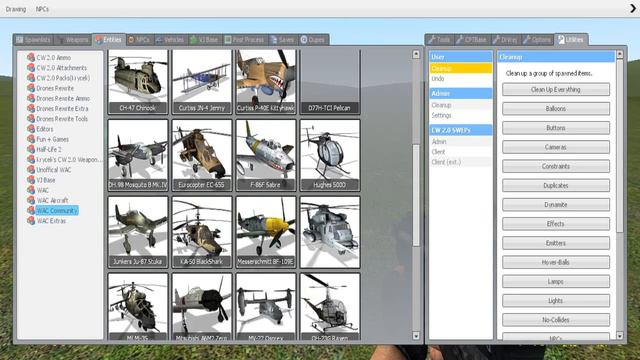Spawn the OH-23G Raven helicopter
Image resolution: width=640 pixels, height=360 pixels.
[x=330, y=307]
